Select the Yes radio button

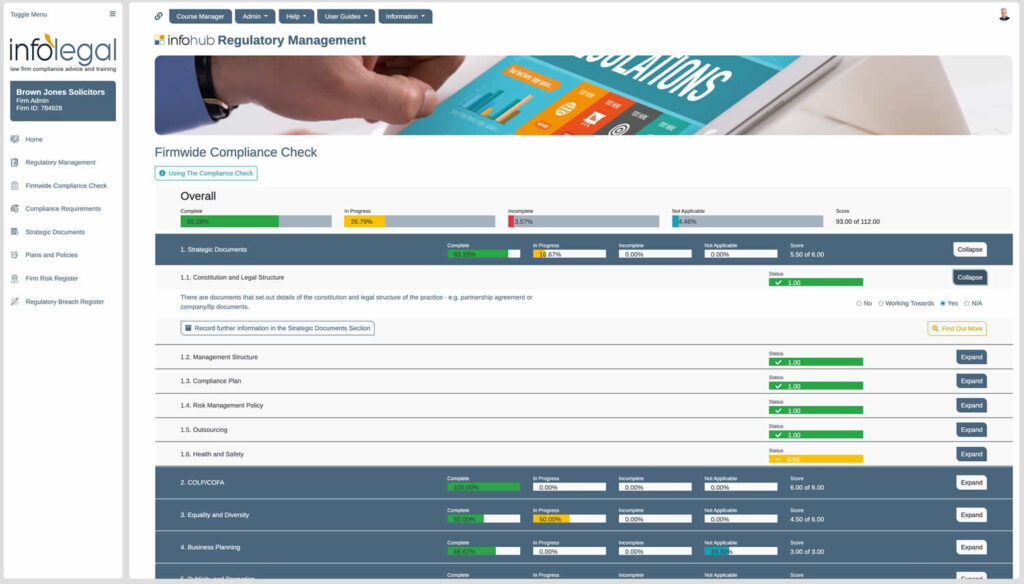(x=943, y=303)
